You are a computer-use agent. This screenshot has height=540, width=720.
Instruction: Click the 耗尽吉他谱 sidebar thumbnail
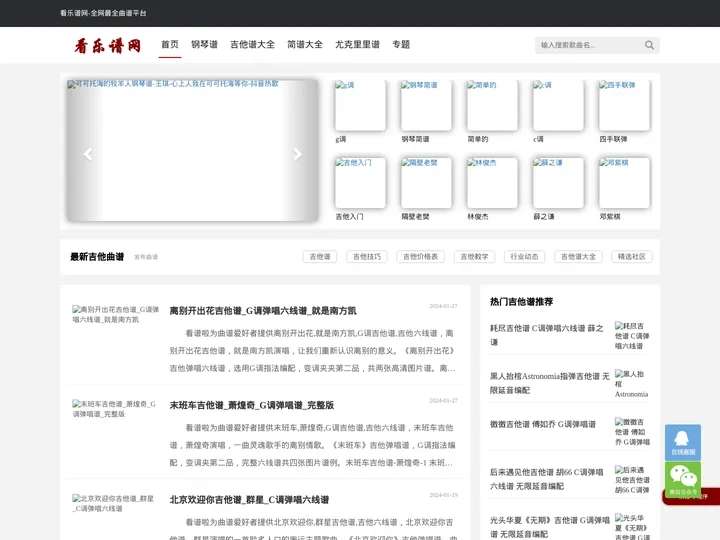point(632,336)
